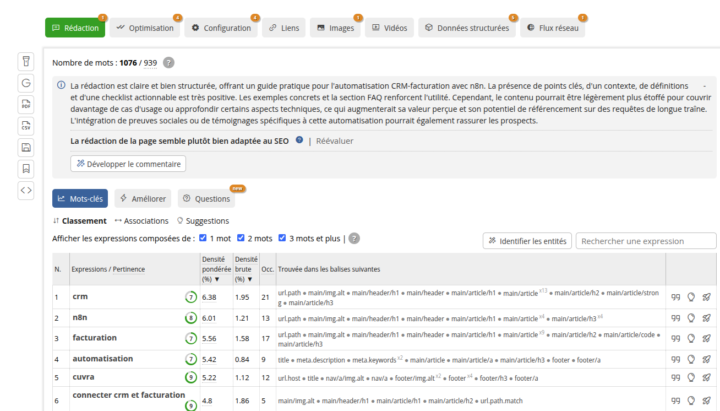Click the rocket icon in the 'cuvra' row
Screen dimensions: 720x411
tap(707, 377)
